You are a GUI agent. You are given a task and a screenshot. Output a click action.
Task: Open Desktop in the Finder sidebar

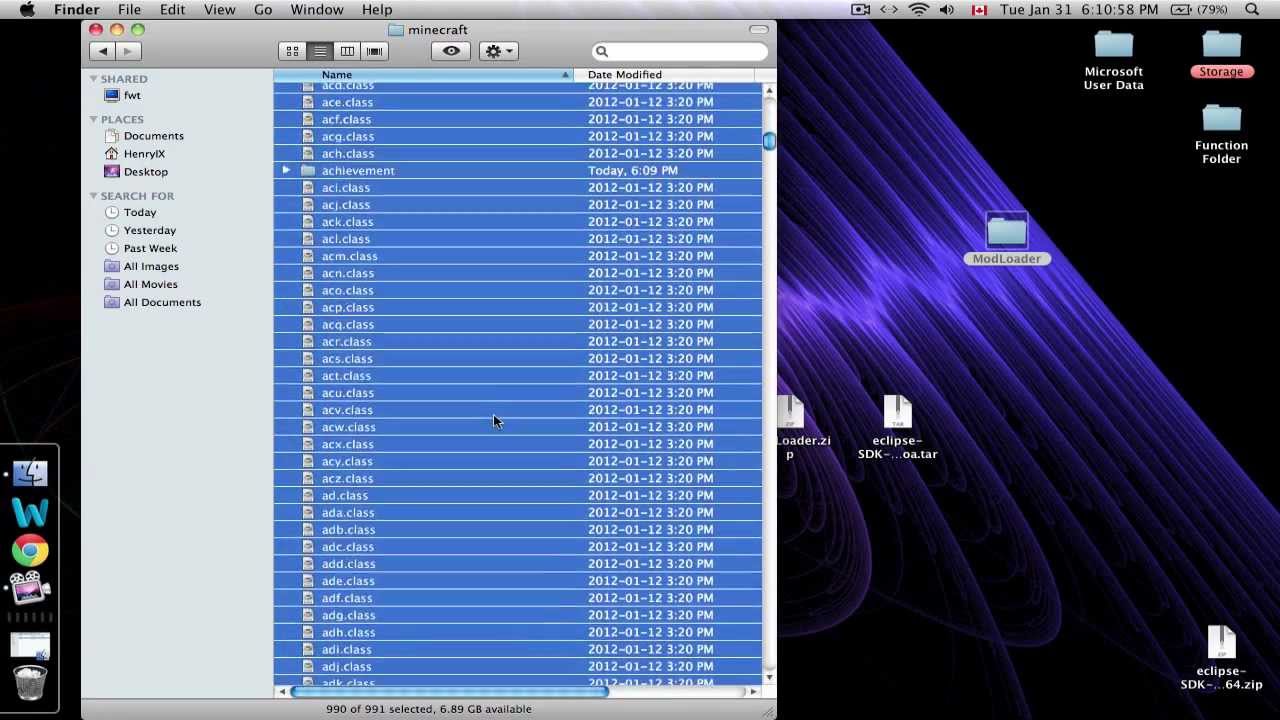145,172
